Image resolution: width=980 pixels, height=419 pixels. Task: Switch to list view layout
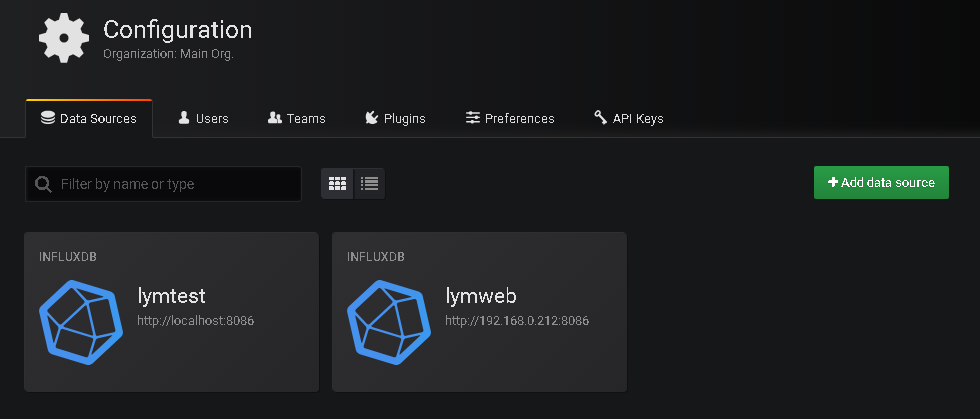coord(369,183)
